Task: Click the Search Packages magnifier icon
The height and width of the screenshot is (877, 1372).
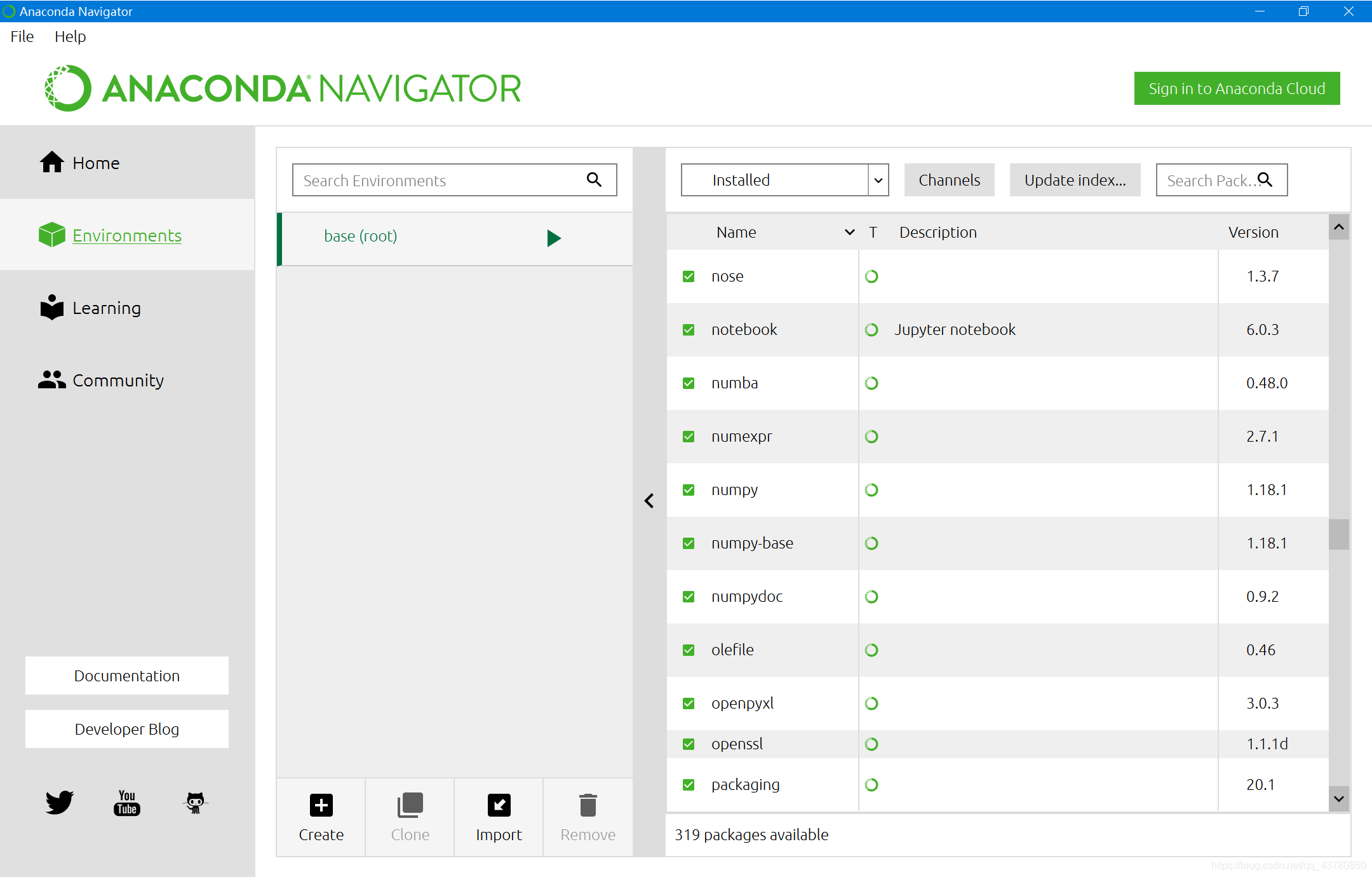Action: click(x=1265, y=180)
